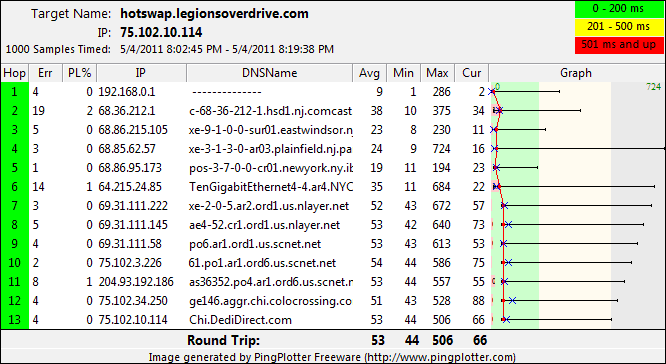Click the target name hotswap.legionsoverdrive.com

point(214,14)
